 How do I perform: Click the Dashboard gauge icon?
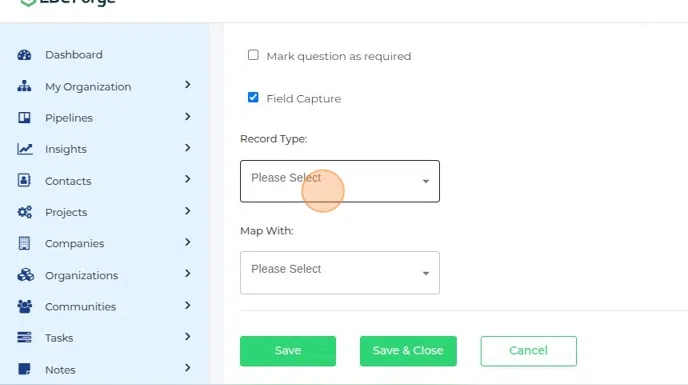[24, 55]
